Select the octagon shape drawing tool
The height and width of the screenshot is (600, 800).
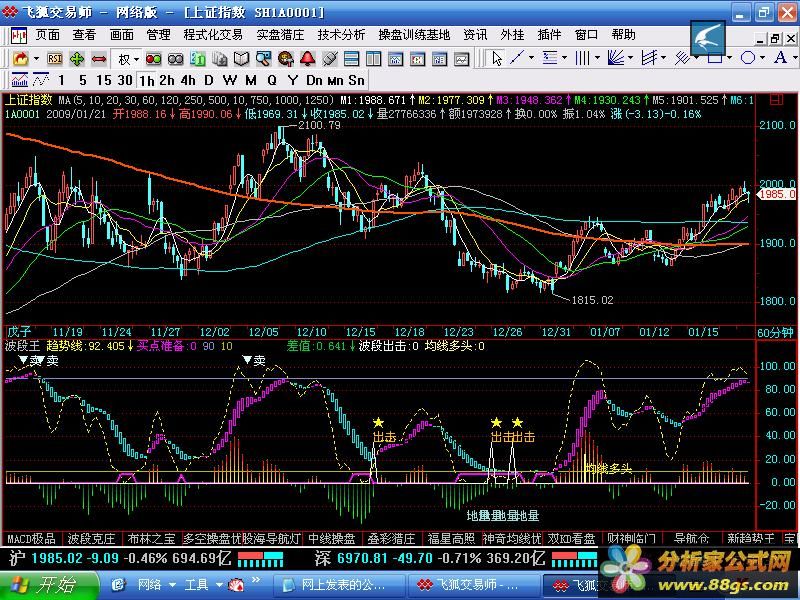(747, 58)
